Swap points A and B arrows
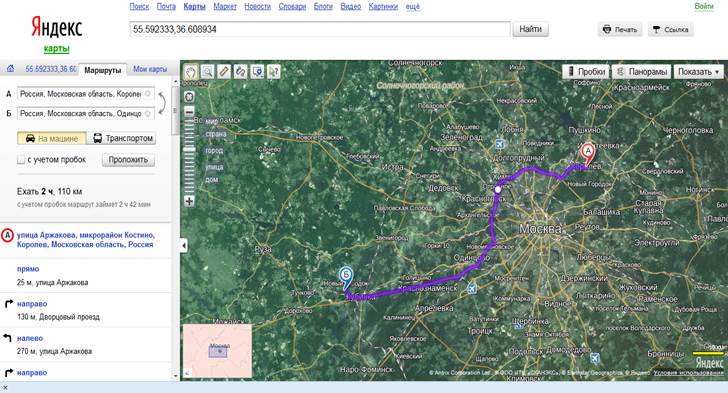Screen dimensions: 728x393 (162, 103)
